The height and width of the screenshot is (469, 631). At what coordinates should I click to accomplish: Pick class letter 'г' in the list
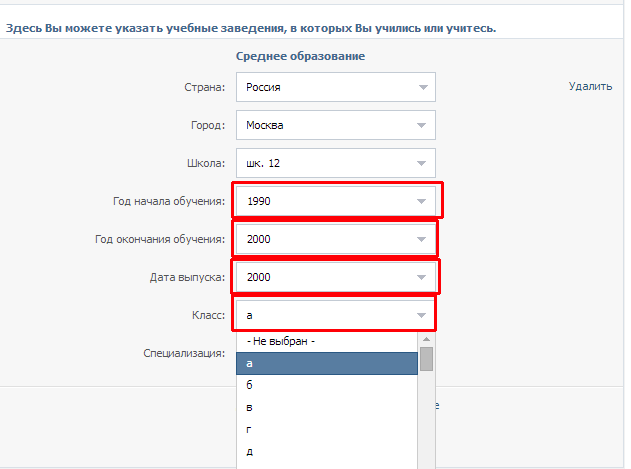[x=327, y=430]
